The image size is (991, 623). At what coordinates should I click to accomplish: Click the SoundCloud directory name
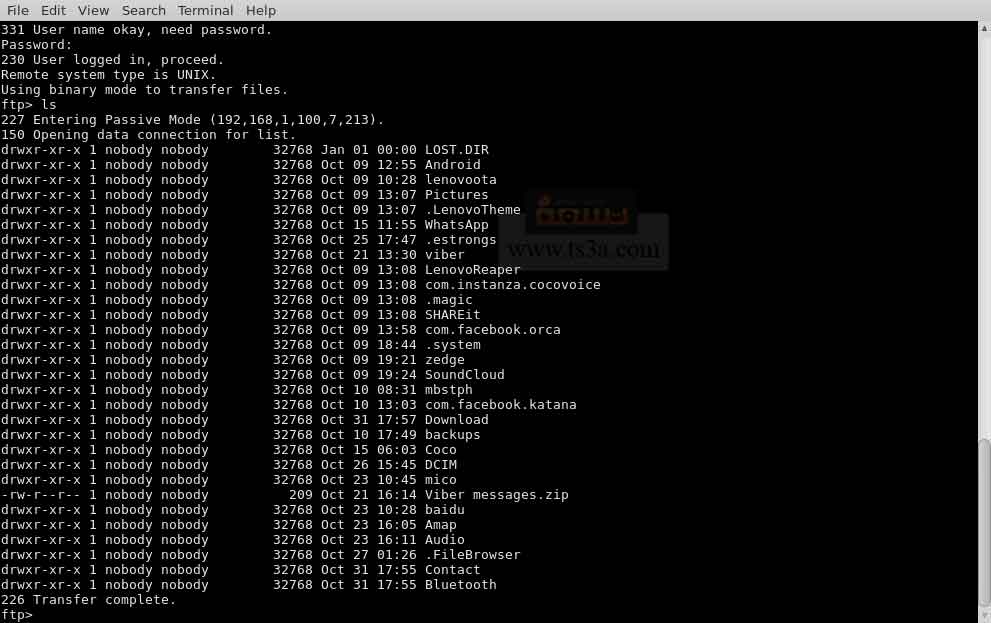[465, 375]
